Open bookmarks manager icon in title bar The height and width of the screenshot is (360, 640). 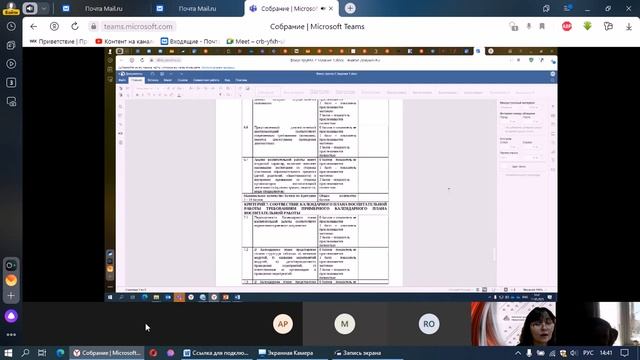(546, 8)
